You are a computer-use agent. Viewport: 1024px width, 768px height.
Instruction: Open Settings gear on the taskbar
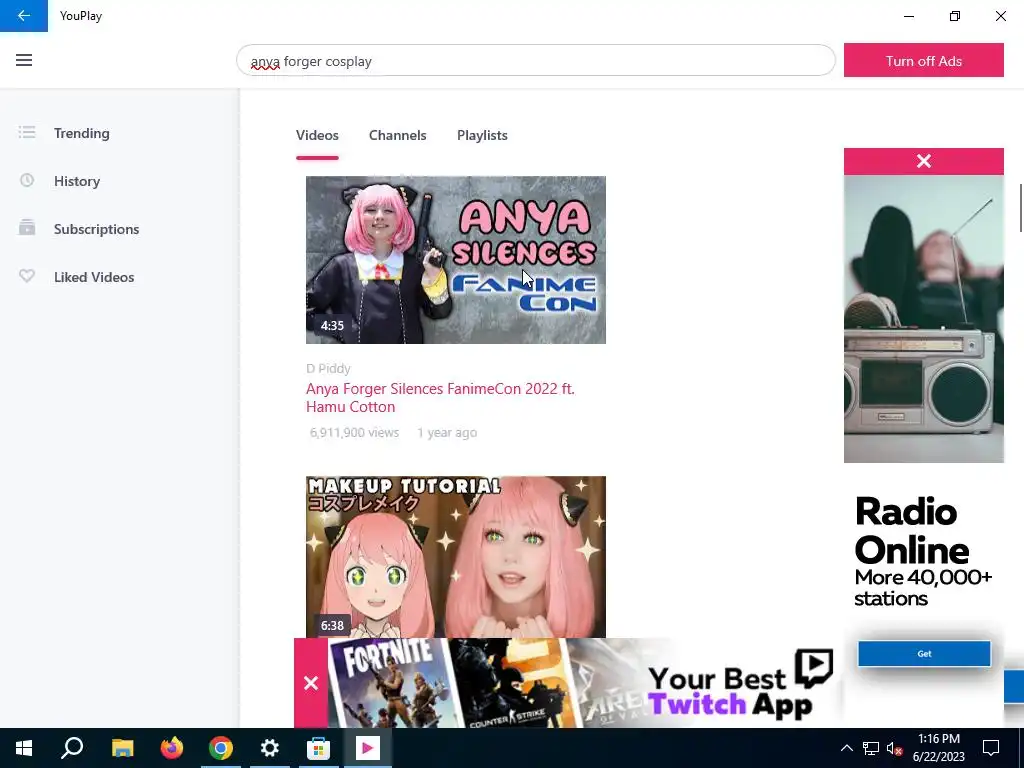(270, 748)
